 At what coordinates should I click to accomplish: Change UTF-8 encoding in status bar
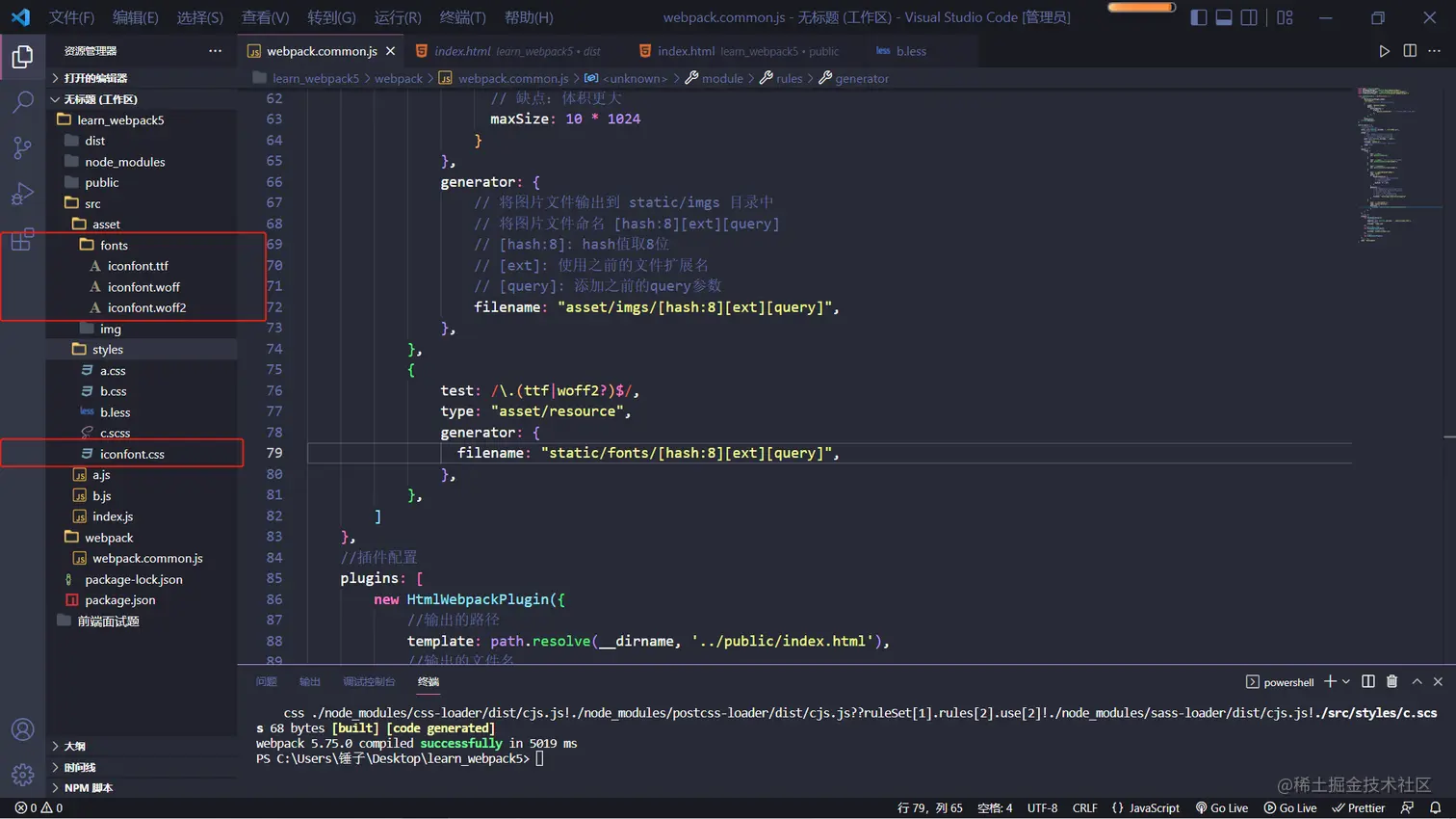pos(1042,807)
